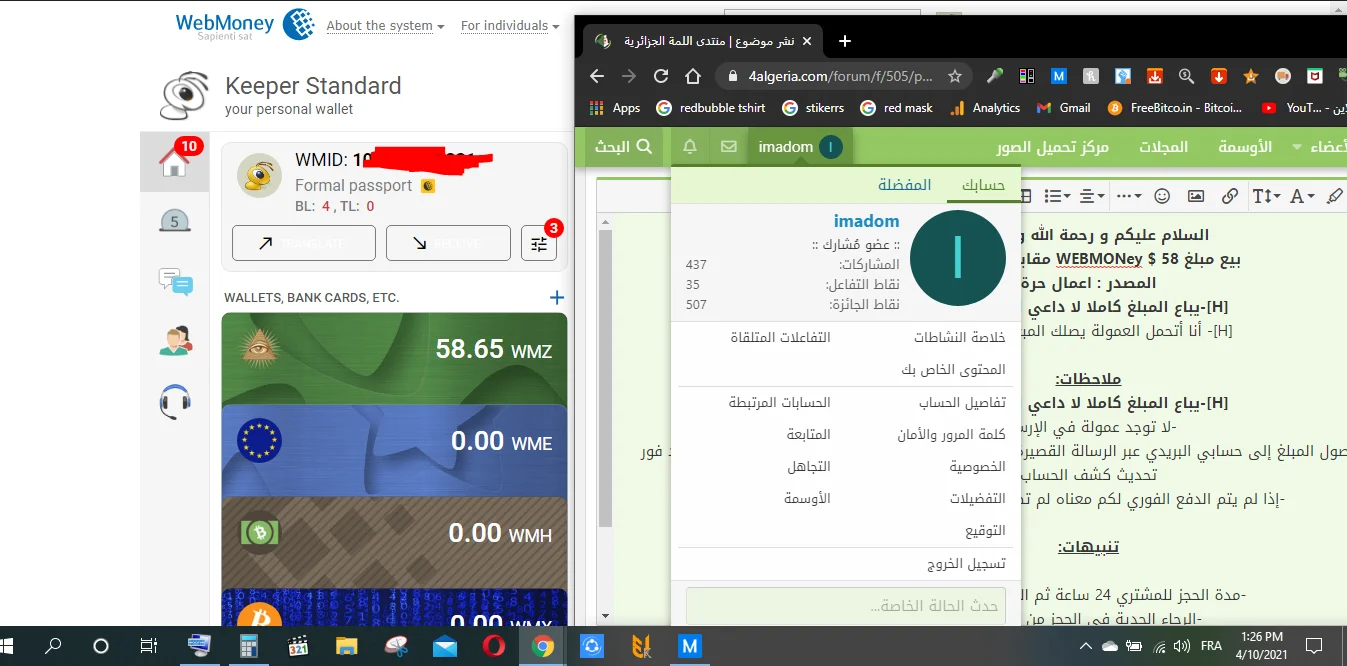Bookmark the page with the star icon
Viewport: 1347px width, 666px height.
(x=954, y=76)
